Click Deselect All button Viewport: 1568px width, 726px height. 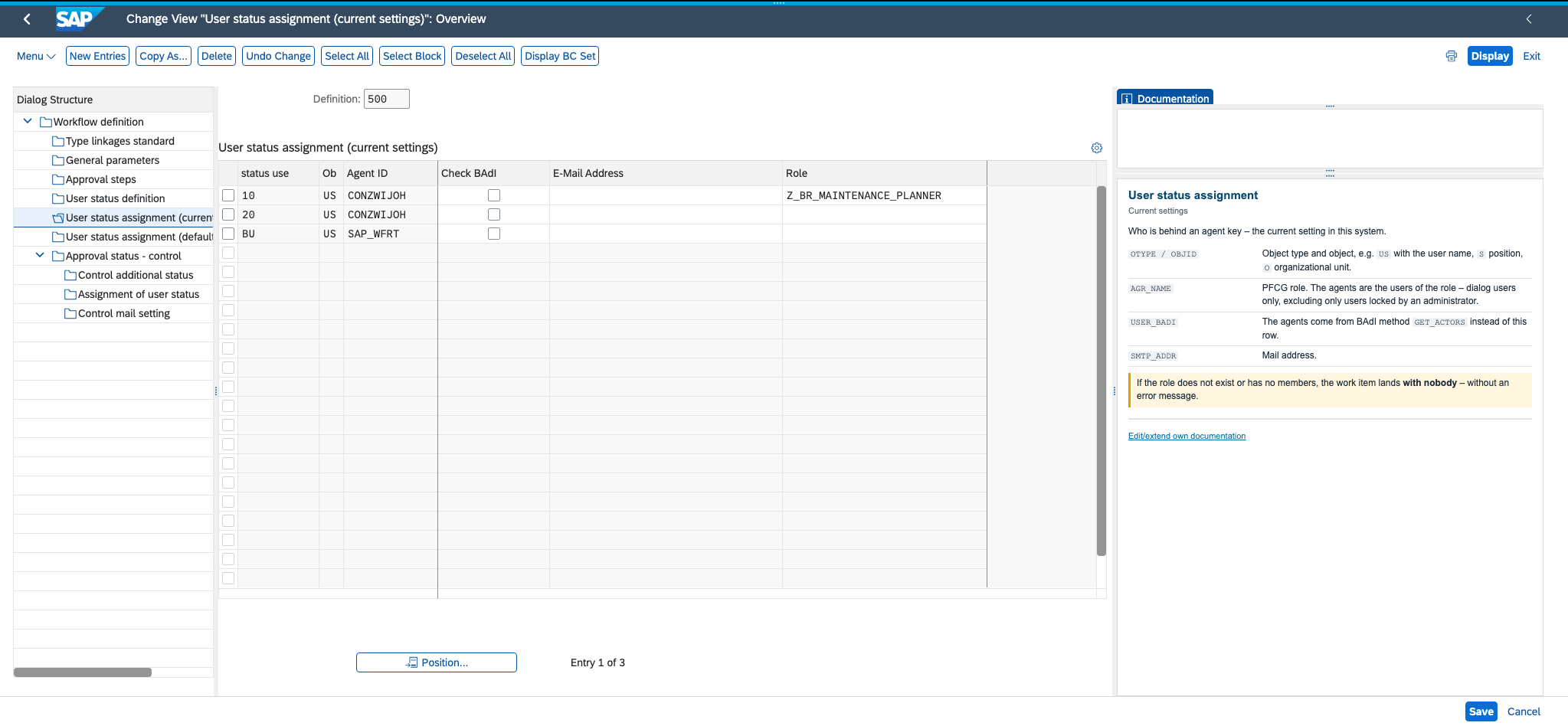483,56
